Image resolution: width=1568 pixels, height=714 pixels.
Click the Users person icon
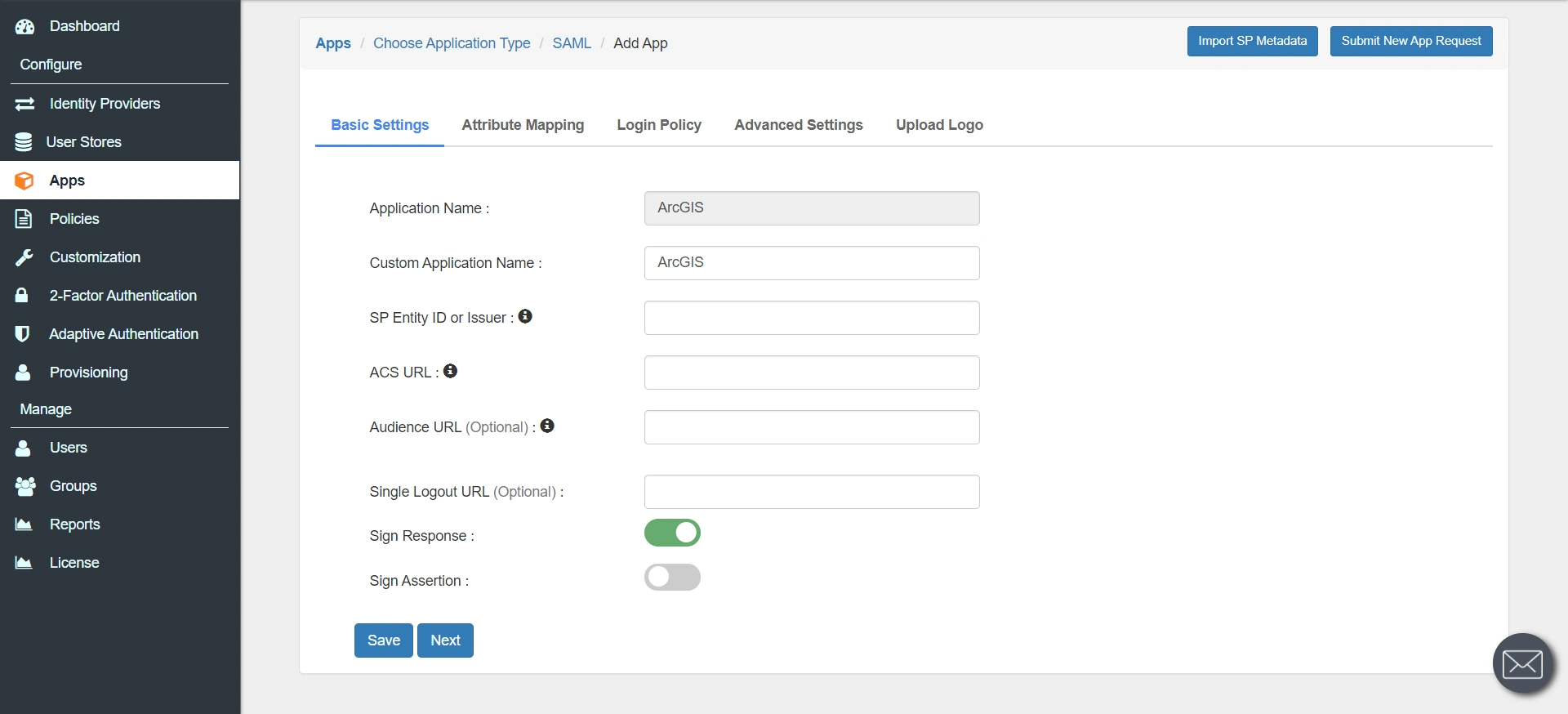pos(23,448)
